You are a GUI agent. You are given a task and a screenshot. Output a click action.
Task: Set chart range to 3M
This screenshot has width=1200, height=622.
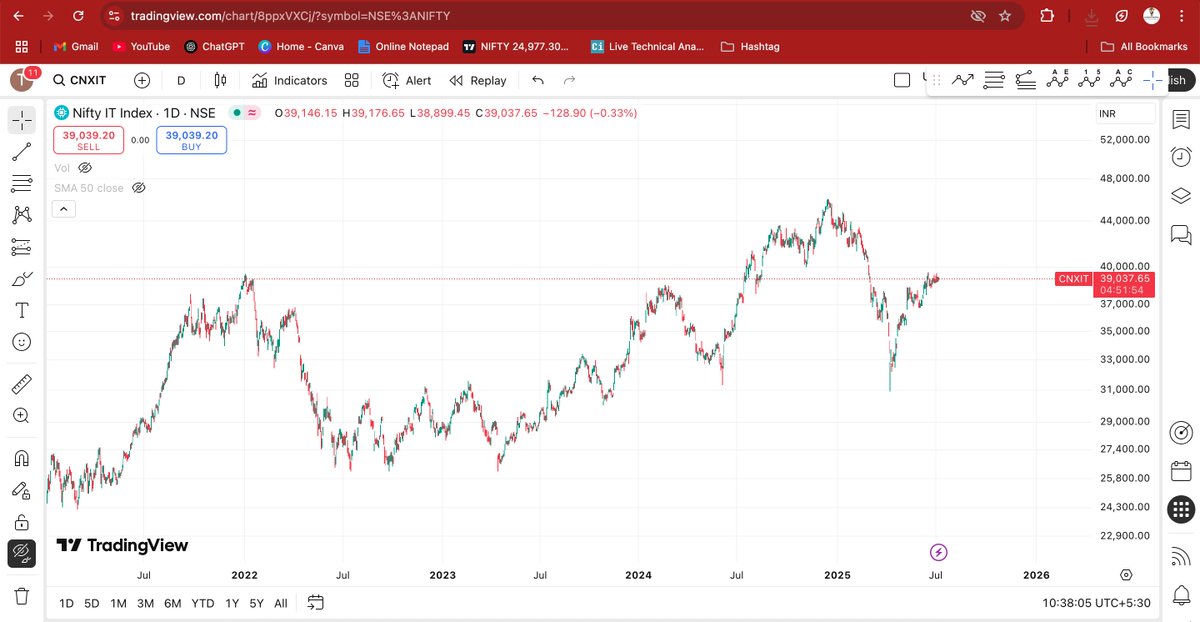[x=145, y=603]
